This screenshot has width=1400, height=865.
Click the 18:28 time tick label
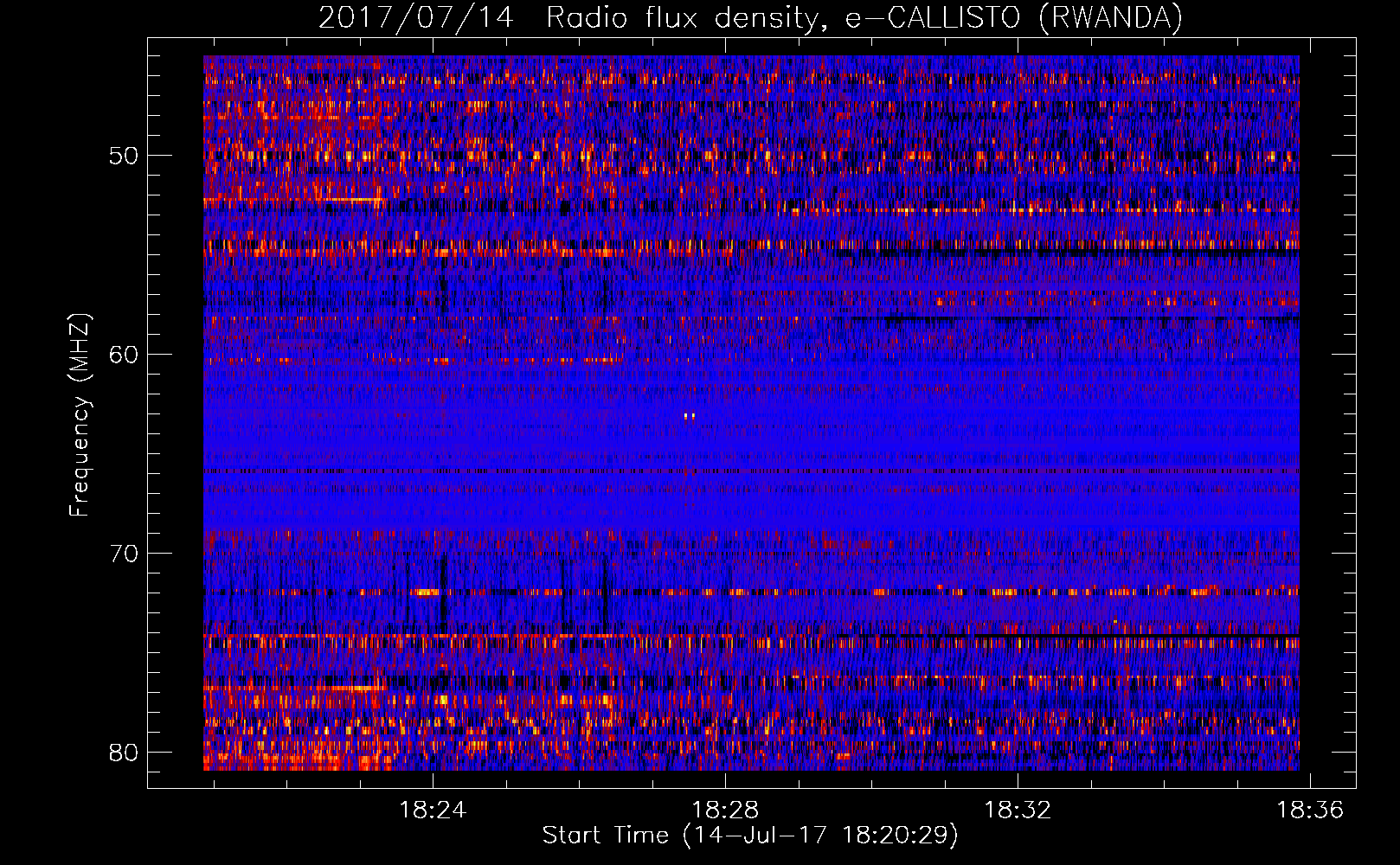click(x=725, y=810)
